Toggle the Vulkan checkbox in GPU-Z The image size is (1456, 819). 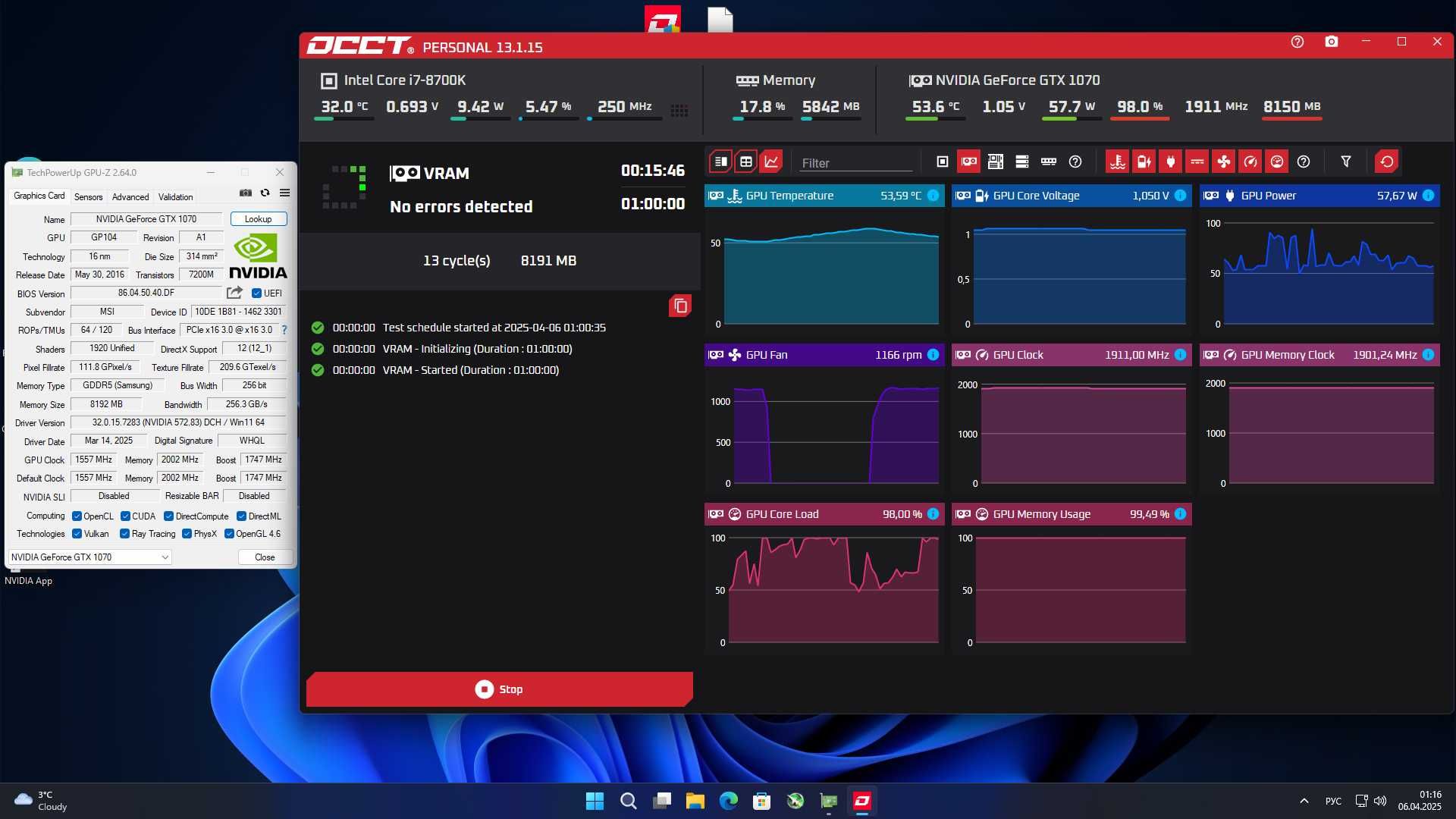pos(77,534)
